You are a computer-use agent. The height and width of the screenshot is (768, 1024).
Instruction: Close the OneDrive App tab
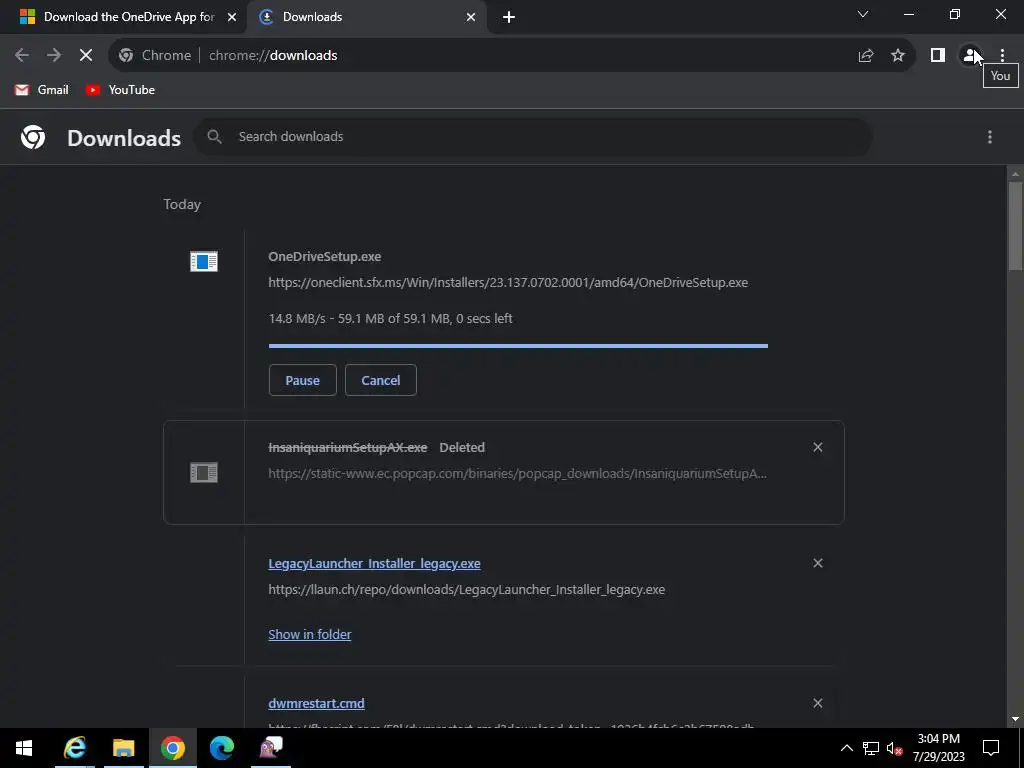(232, 17)
